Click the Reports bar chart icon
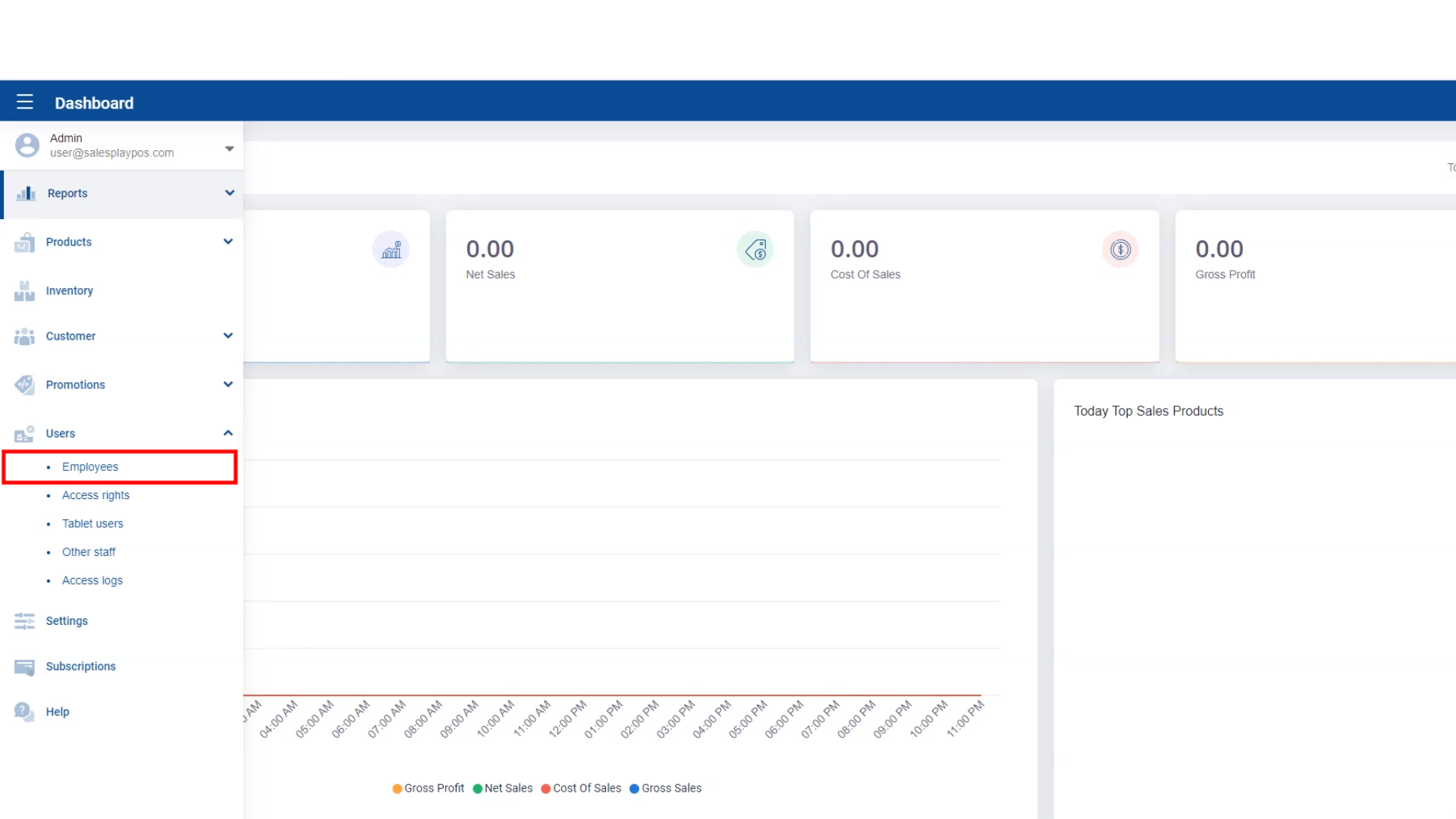 point(26,193)
